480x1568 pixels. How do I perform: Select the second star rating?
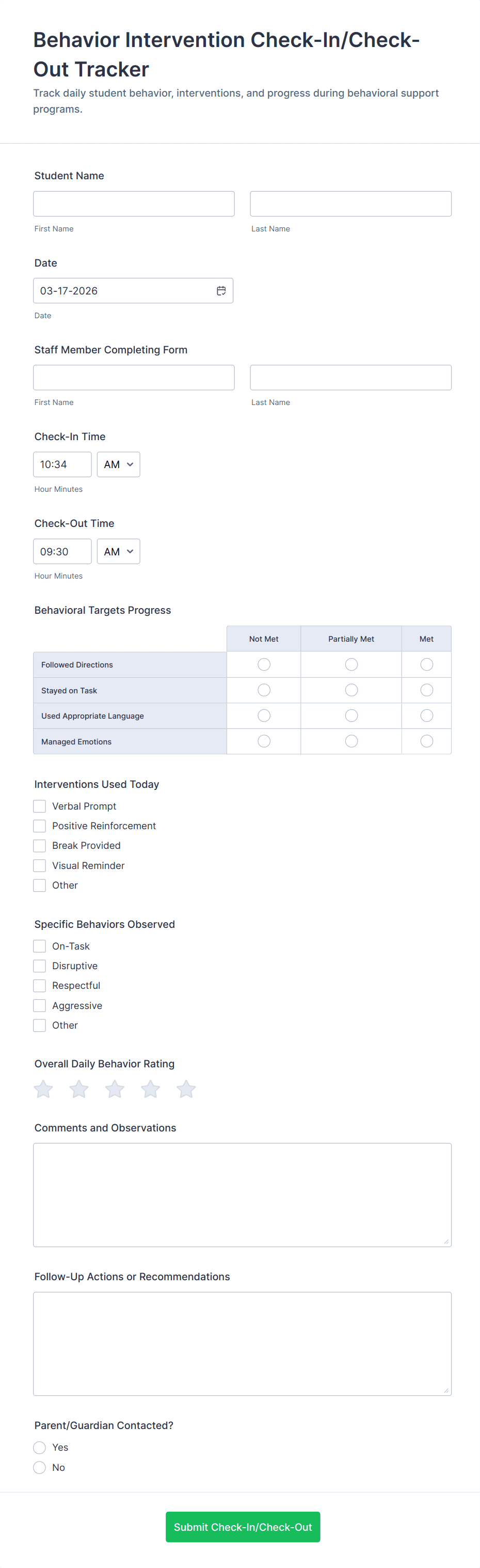(79, 1089)
